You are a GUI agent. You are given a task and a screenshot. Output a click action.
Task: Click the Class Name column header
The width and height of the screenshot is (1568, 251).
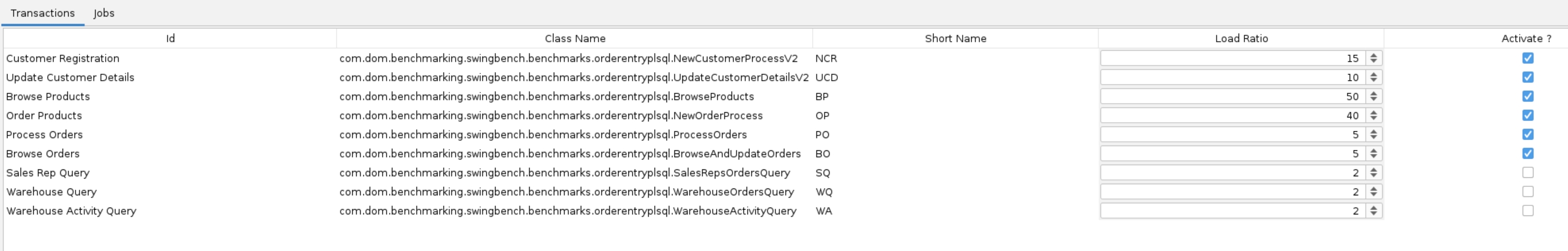(575, 38)
